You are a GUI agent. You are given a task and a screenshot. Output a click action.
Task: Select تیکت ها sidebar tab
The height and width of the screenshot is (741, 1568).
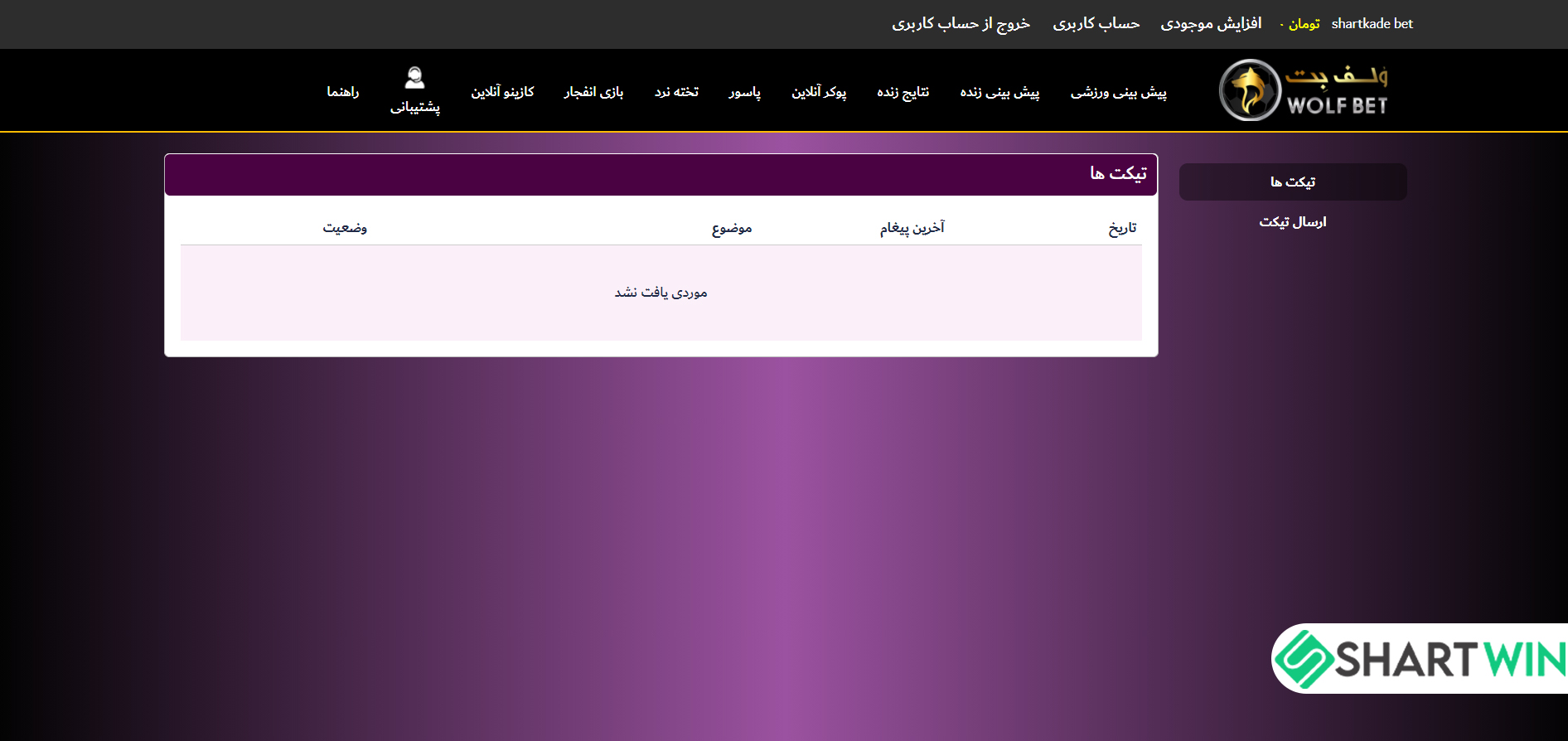coord(1293,182)
